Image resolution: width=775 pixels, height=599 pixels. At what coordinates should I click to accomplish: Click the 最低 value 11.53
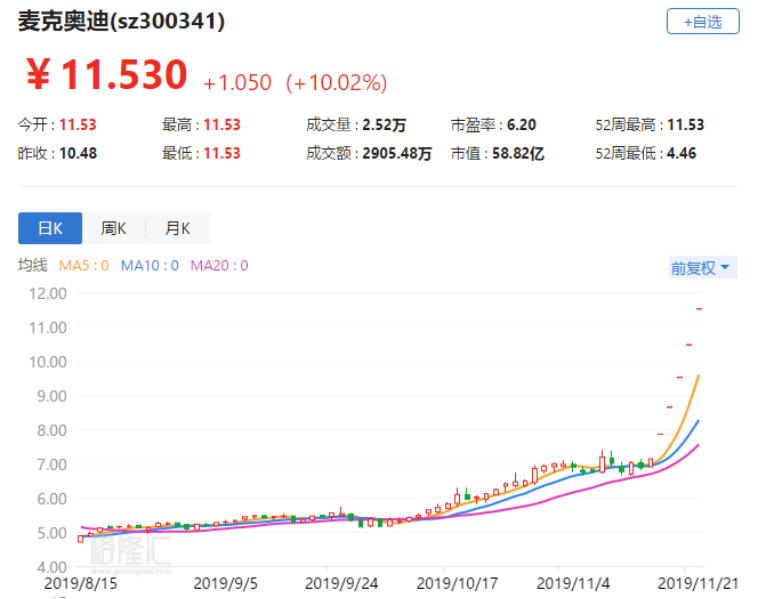point(222,153)
